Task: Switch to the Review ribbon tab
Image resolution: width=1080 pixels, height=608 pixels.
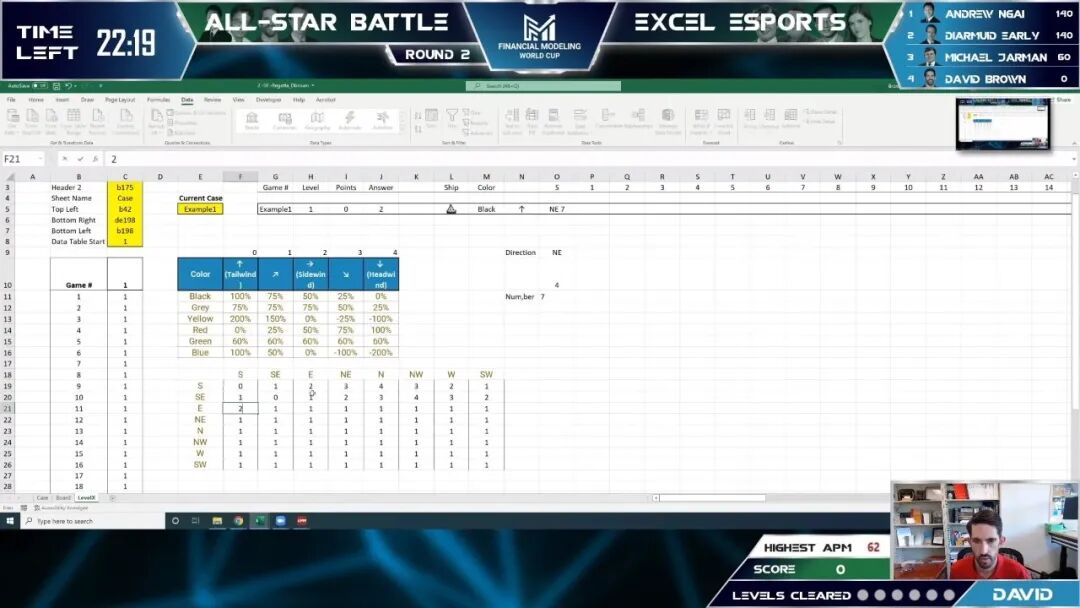Action: tap(213, 100)
